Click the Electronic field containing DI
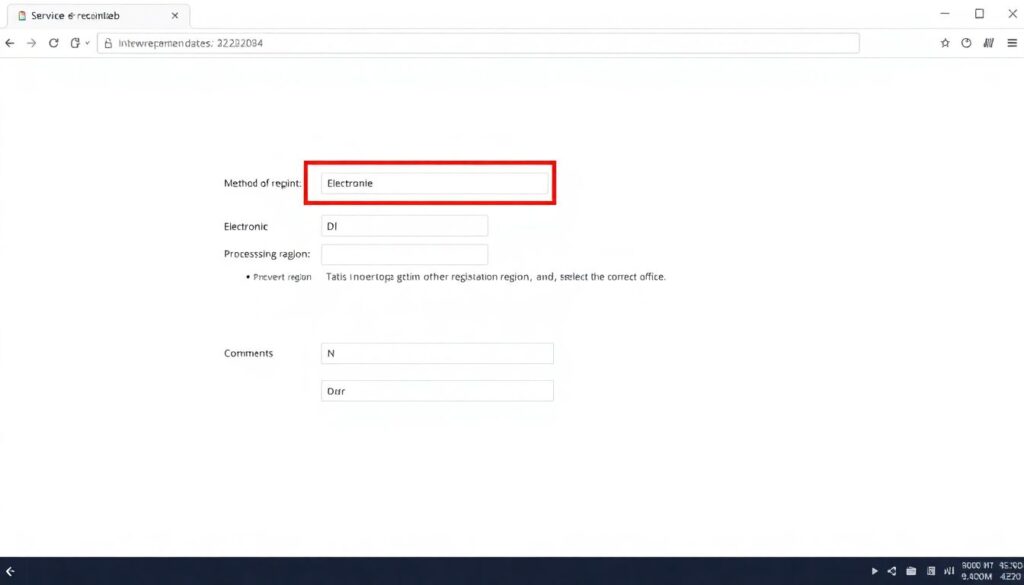 coord(404,227)
